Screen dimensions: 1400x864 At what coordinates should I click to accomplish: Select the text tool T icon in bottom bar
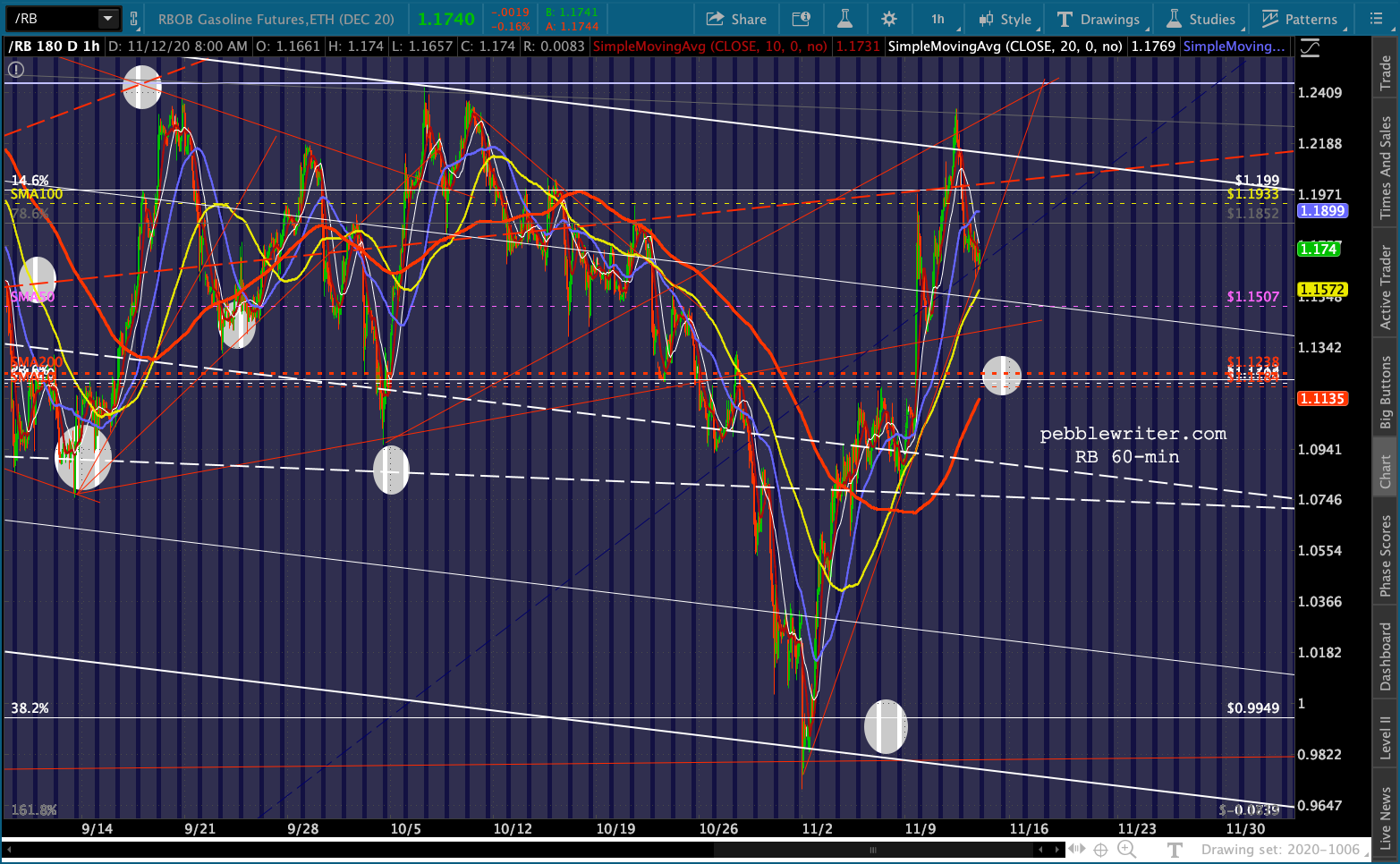[1175, 849]
